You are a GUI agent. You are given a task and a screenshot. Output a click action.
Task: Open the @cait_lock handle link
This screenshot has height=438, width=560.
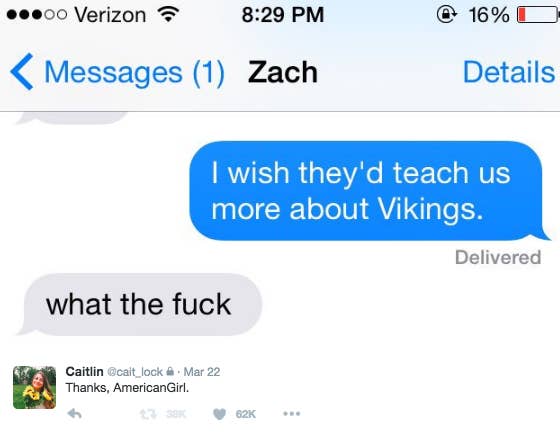click(135, 372)
